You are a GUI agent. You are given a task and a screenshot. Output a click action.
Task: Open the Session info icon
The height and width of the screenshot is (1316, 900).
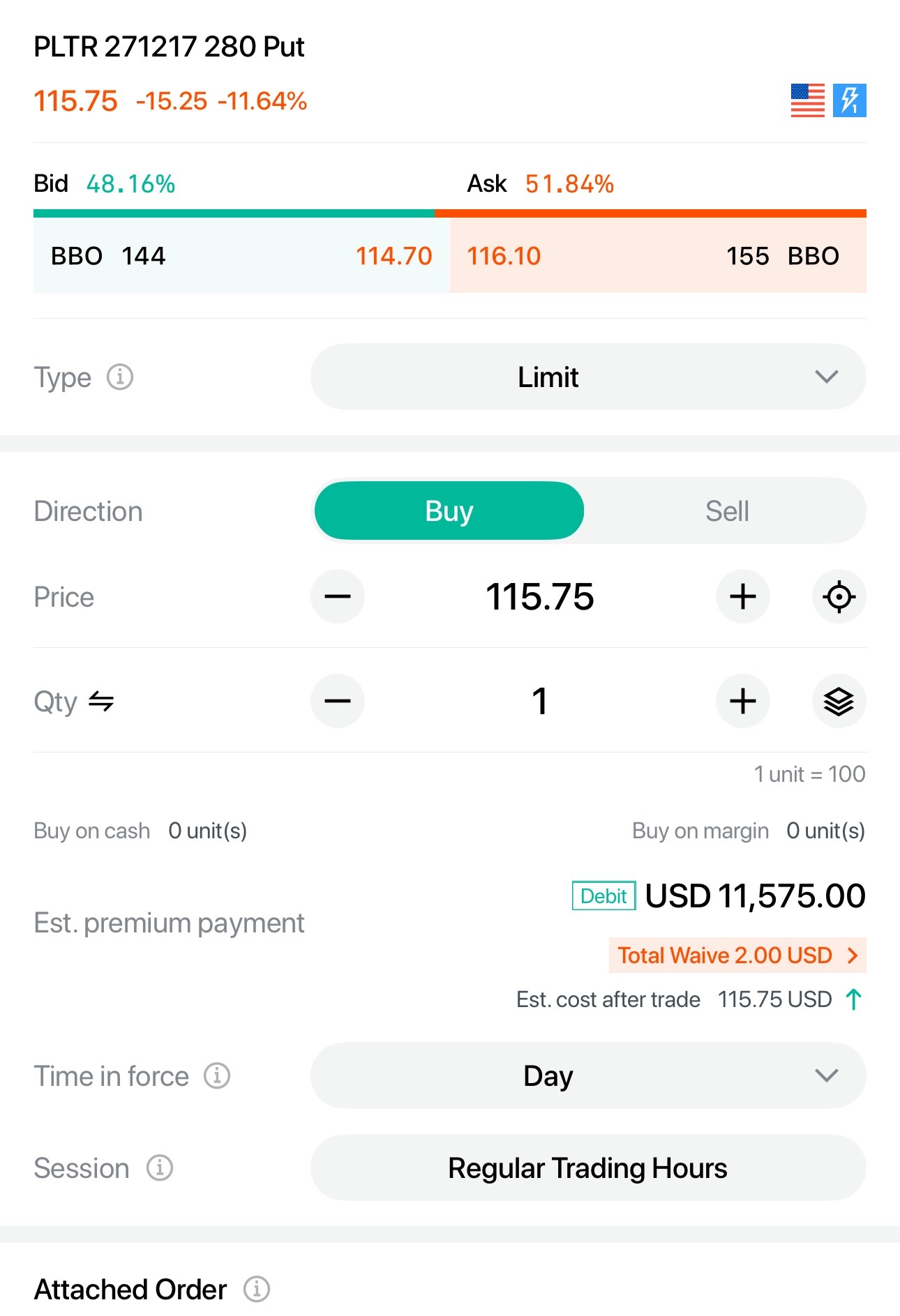(x=160, y=1168)
